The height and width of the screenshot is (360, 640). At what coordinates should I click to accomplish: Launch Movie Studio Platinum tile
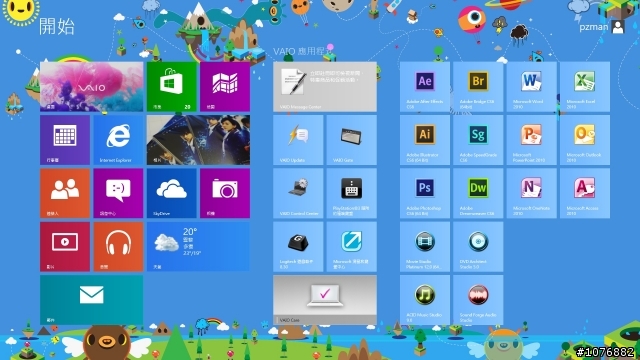(x=425, y=247)
